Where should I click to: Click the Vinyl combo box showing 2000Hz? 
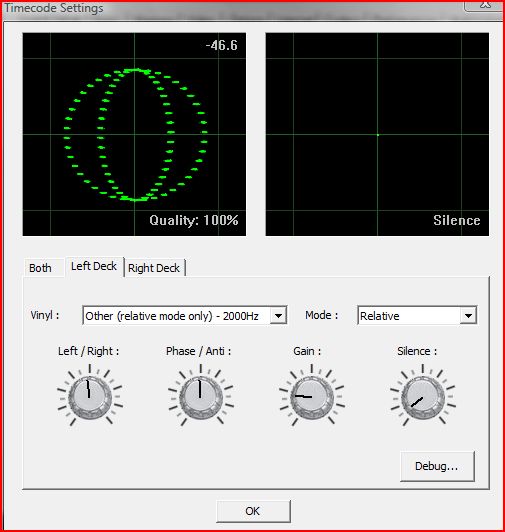pos(185,316)
